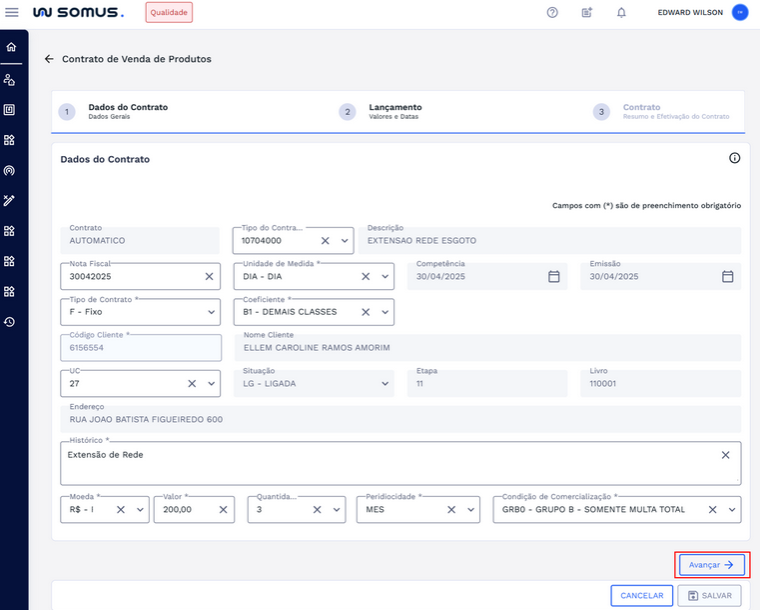Open the hamburger navigation menu

[12, 12]
